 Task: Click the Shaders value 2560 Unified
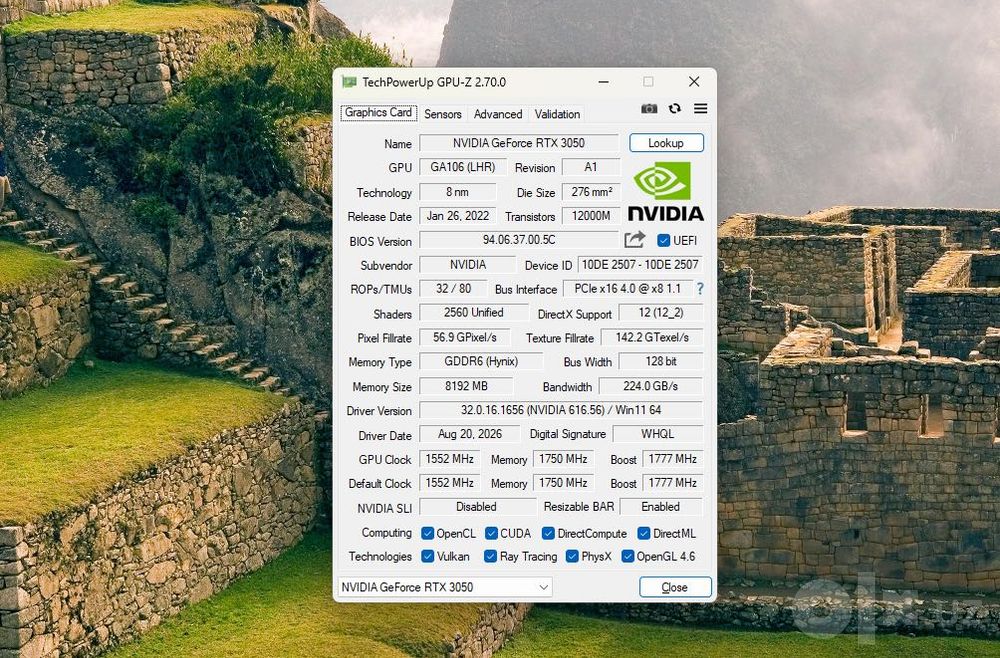point(474,312)
